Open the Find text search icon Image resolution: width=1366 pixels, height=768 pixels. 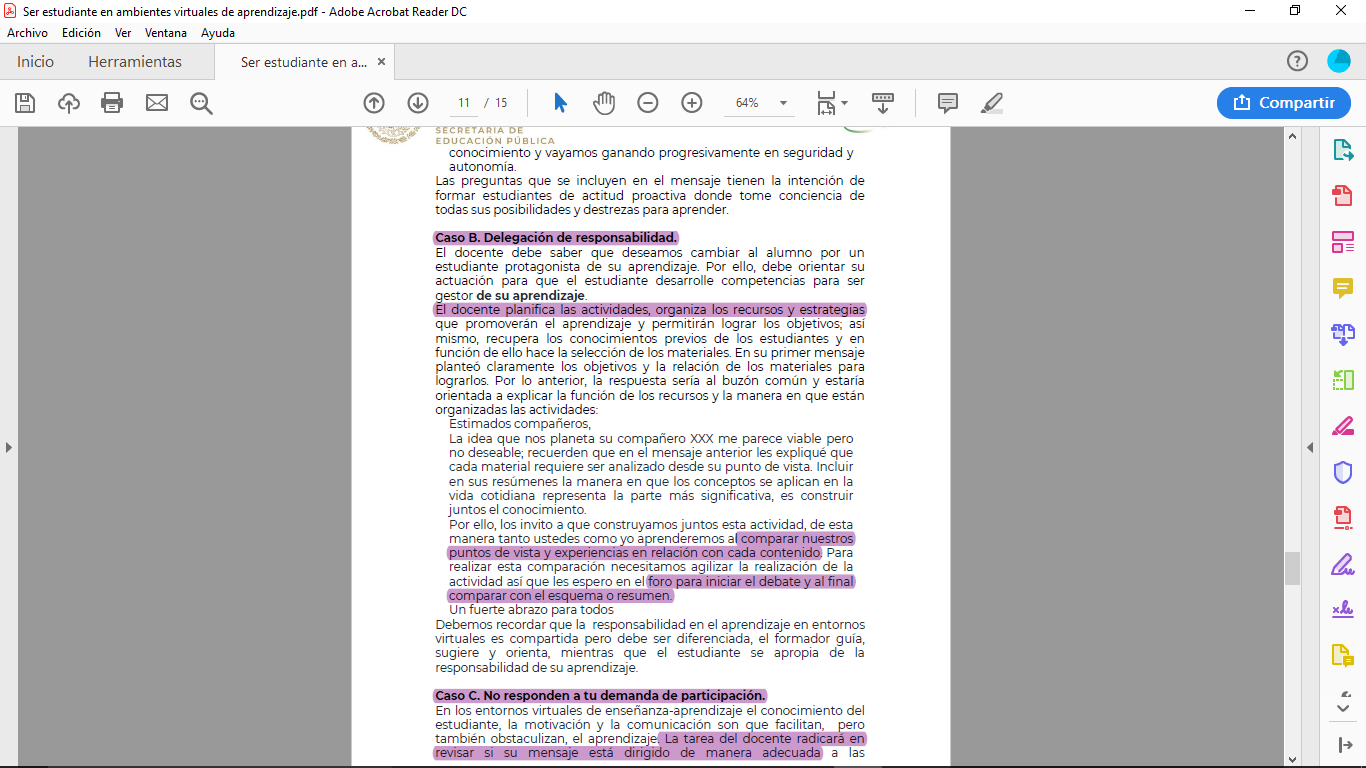(202, 103)
